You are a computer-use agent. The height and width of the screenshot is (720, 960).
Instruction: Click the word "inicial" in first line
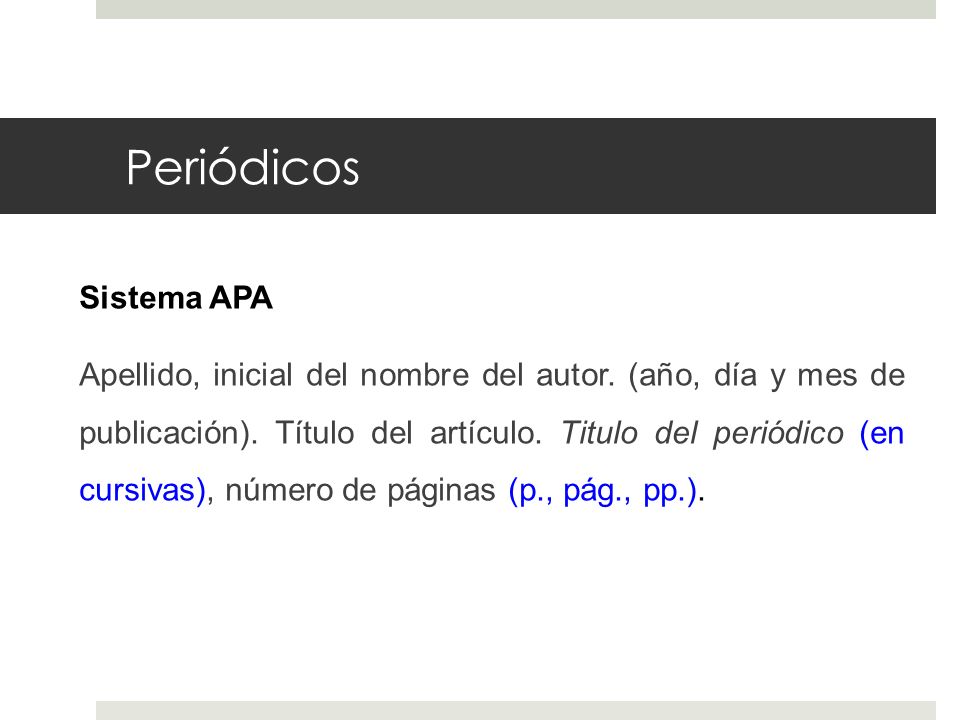click(x=252, y=375)
